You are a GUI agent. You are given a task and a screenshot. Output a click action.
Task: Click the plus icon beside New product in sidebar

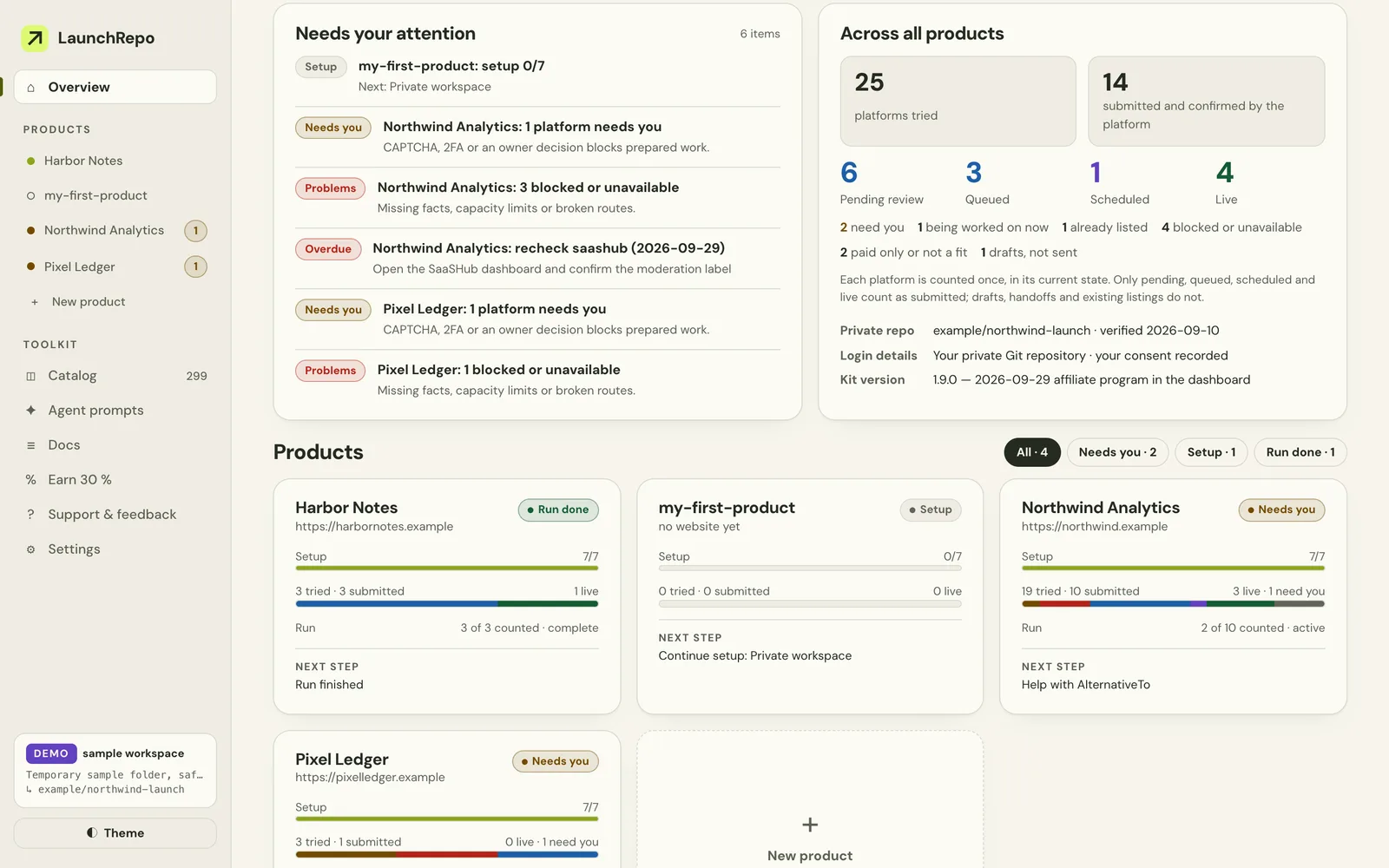coord(35,302)
